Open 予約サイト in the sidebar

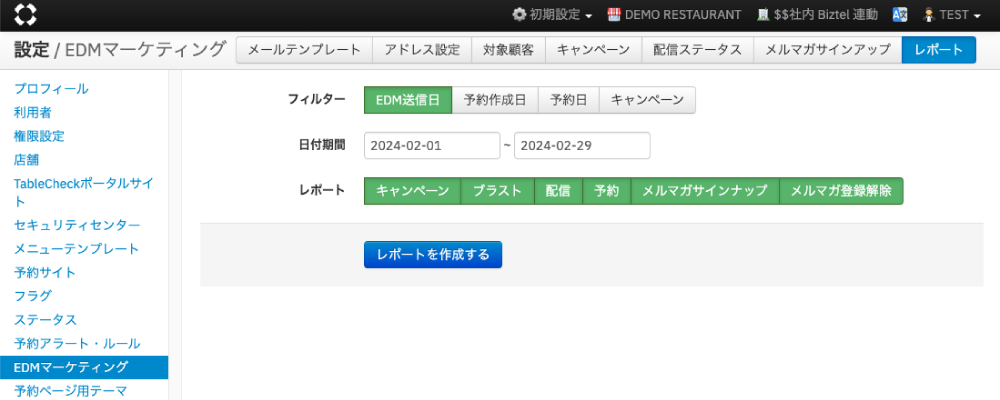point(45,272)
